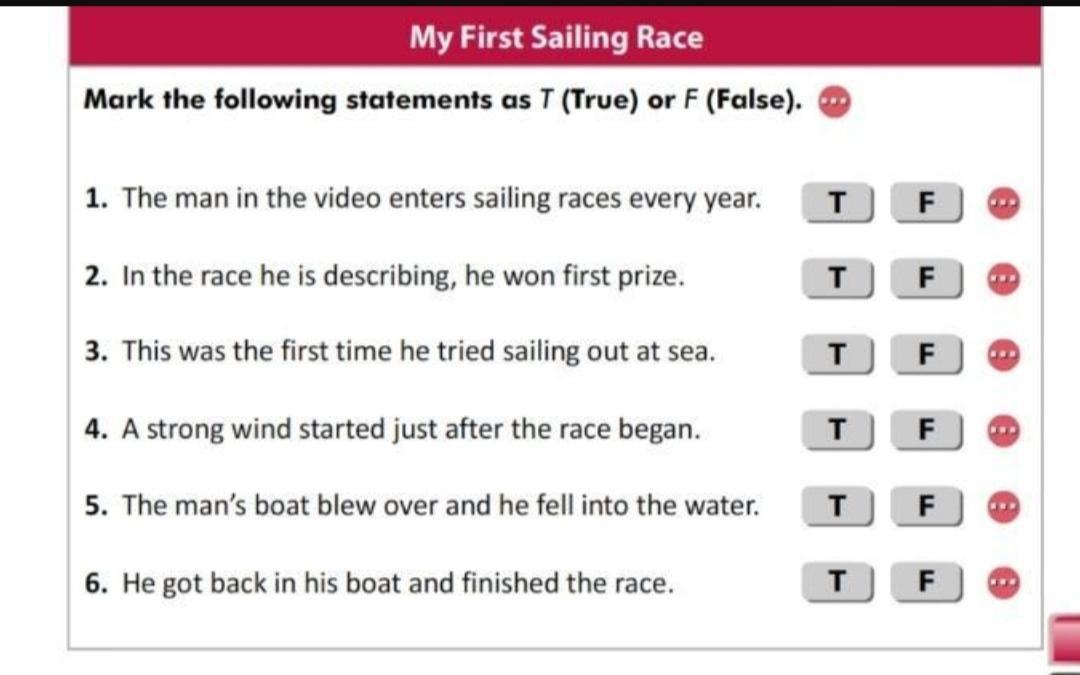1080x675 pixels.
Task: Mark statement 1 as True
Action: [838, 202]
